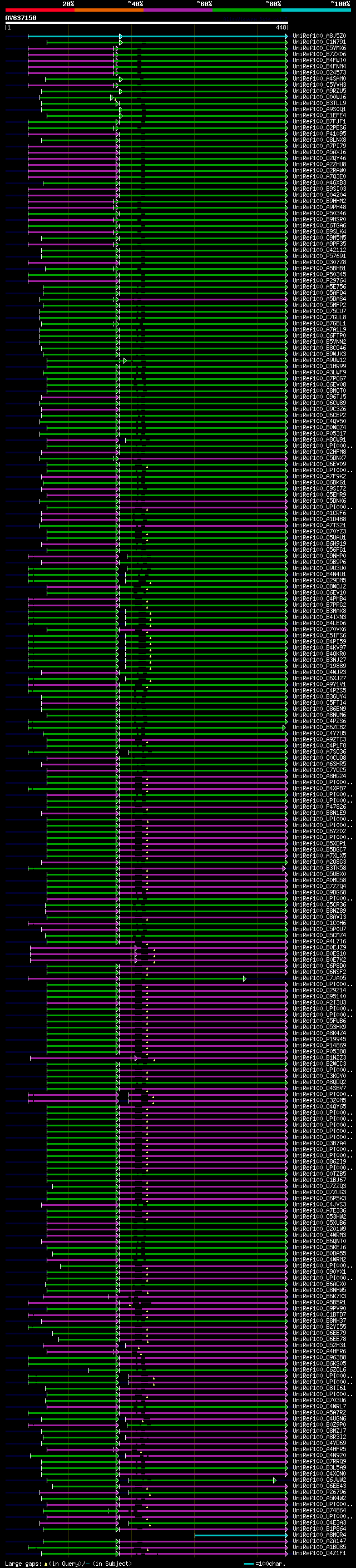This screenshot has height=1568, width=356.
Task: Open hit UniRef100_A8J5Z0
Action: coord(319,36)
